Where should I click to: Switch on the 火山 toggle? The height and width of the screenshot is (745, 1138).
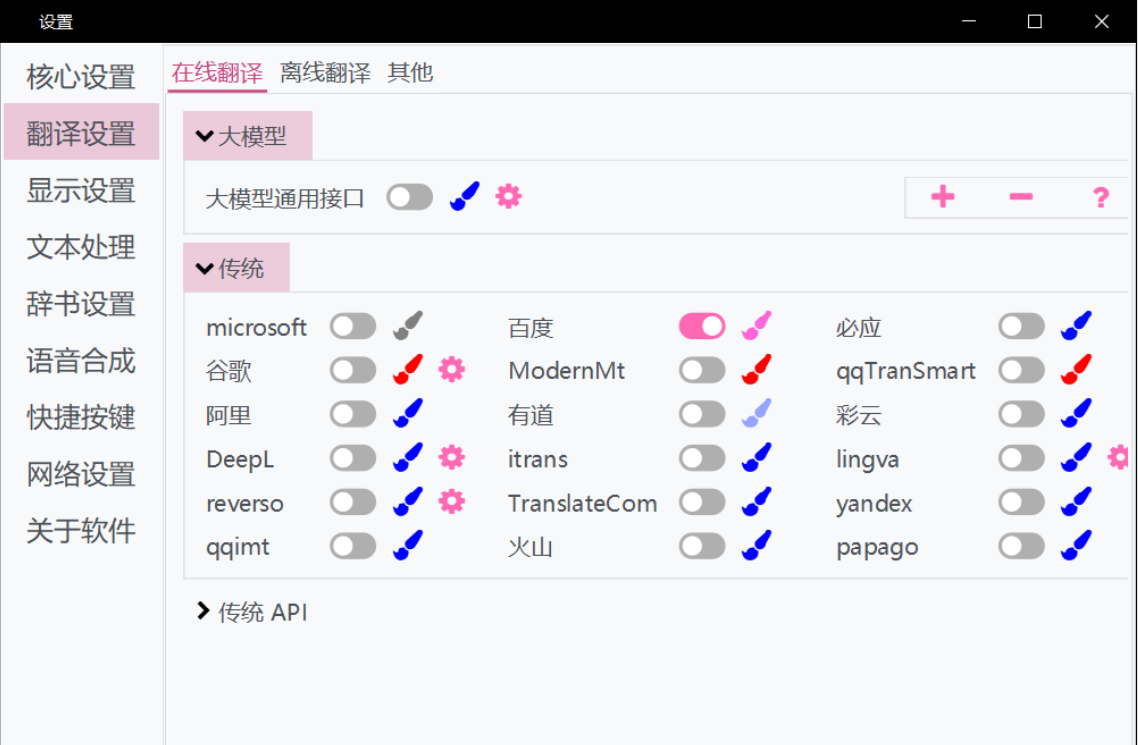point(702,546)
